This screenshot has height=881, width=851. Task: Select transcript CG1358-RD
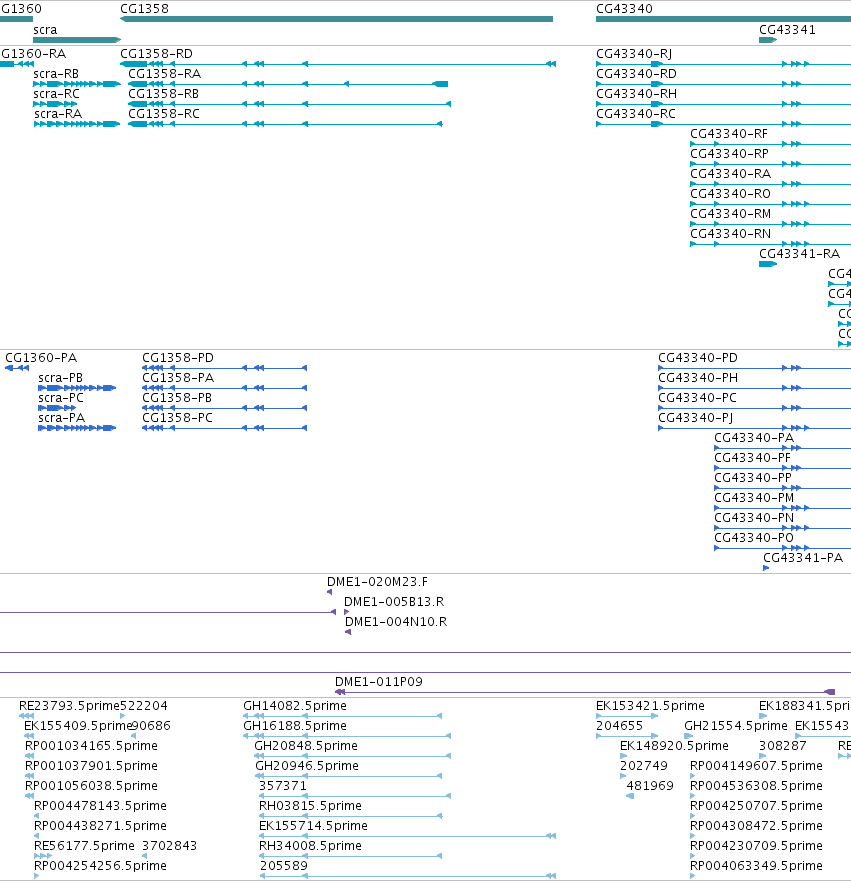[156, 54]
